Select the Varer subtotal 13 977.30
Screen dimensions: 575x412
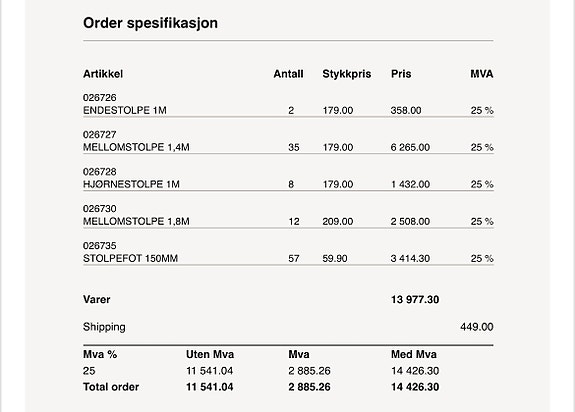click(x=415, y=299)
